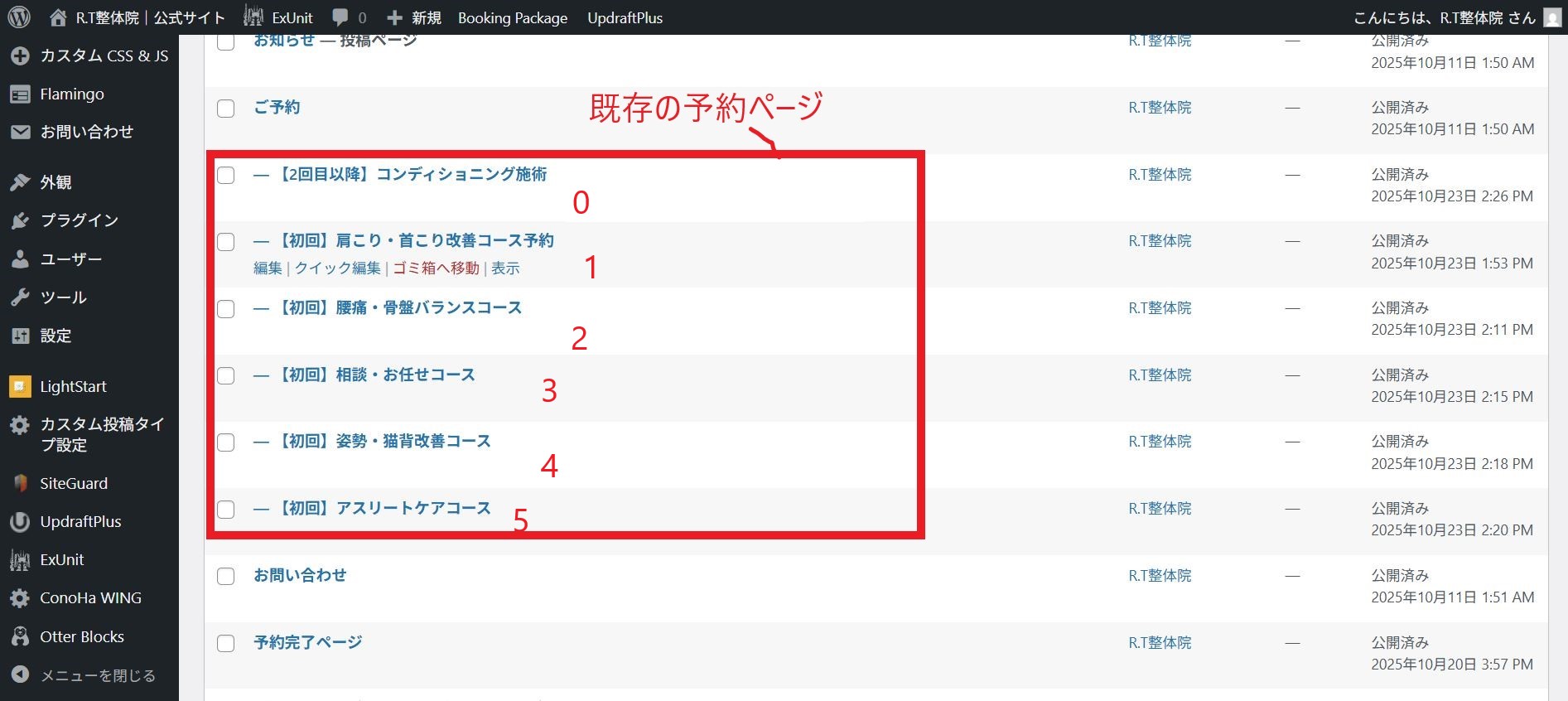Select checkbox for 【初回】相談・お任せコース

[225, 376]
